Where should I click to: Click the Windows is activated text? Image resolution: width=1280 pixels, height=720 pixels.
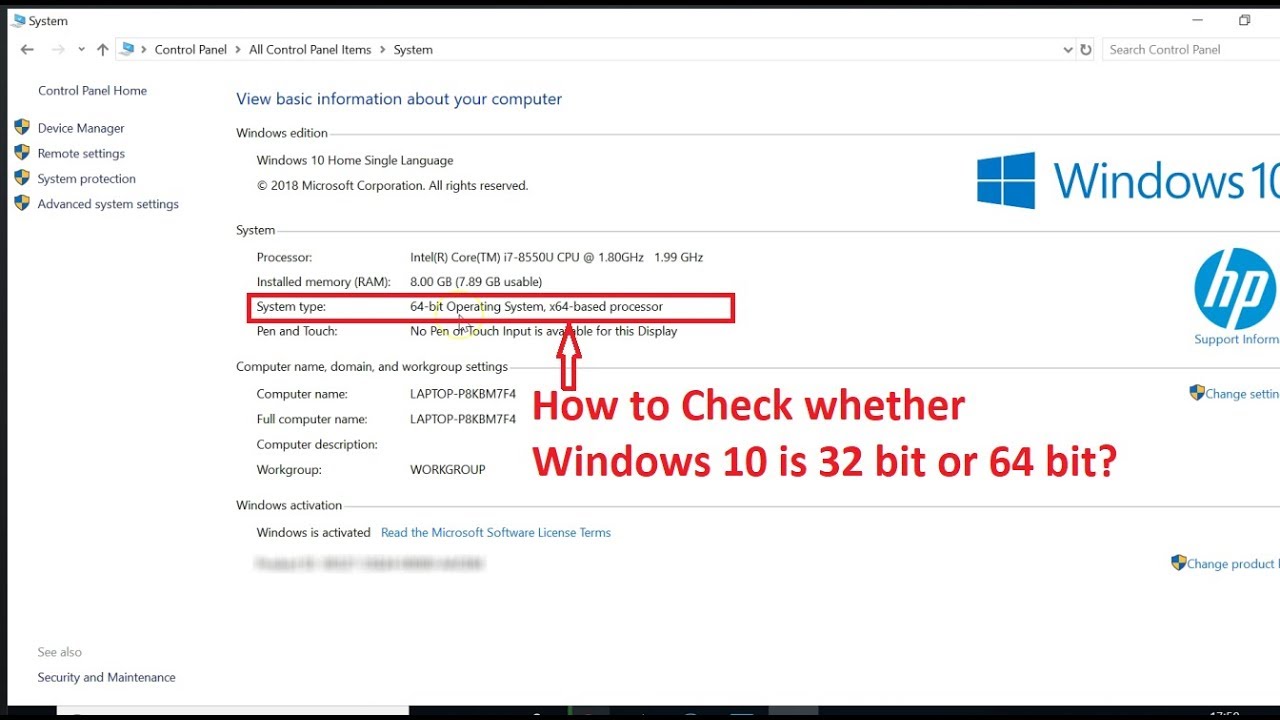click(313, 532)
